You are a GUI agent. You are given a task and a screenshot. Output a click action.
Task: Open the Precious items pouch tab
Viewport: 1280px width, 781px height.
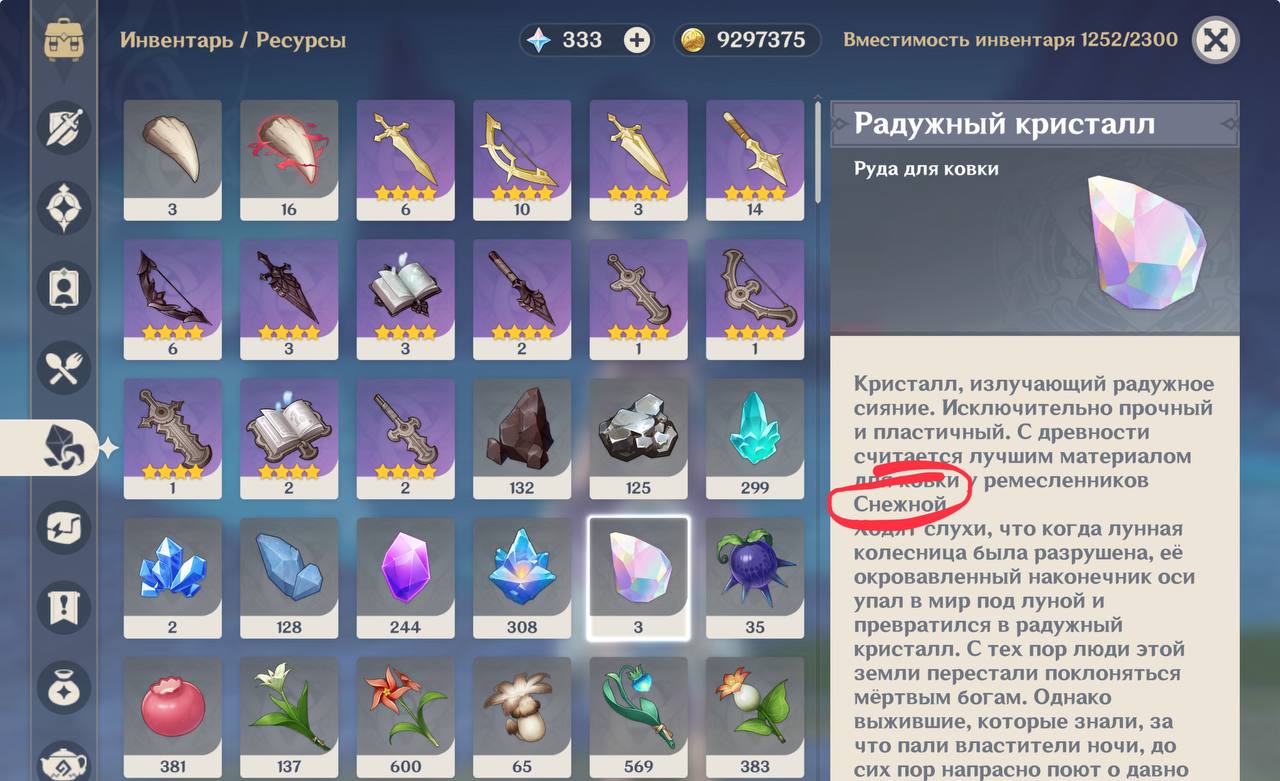pyautogui.click(x=64, y=687)
